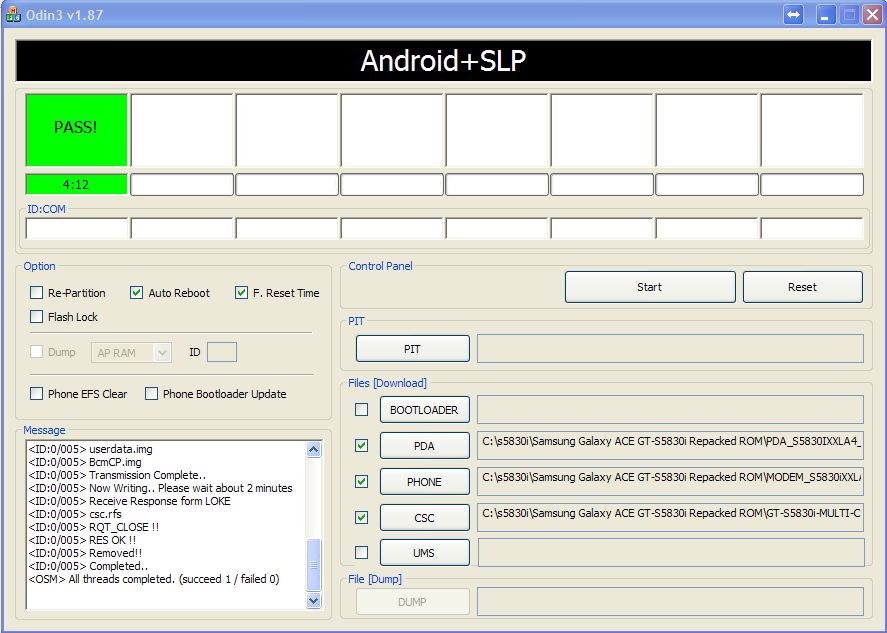Check the box beside the UMS button
887x633 pixels.
[x=361, y=552]
